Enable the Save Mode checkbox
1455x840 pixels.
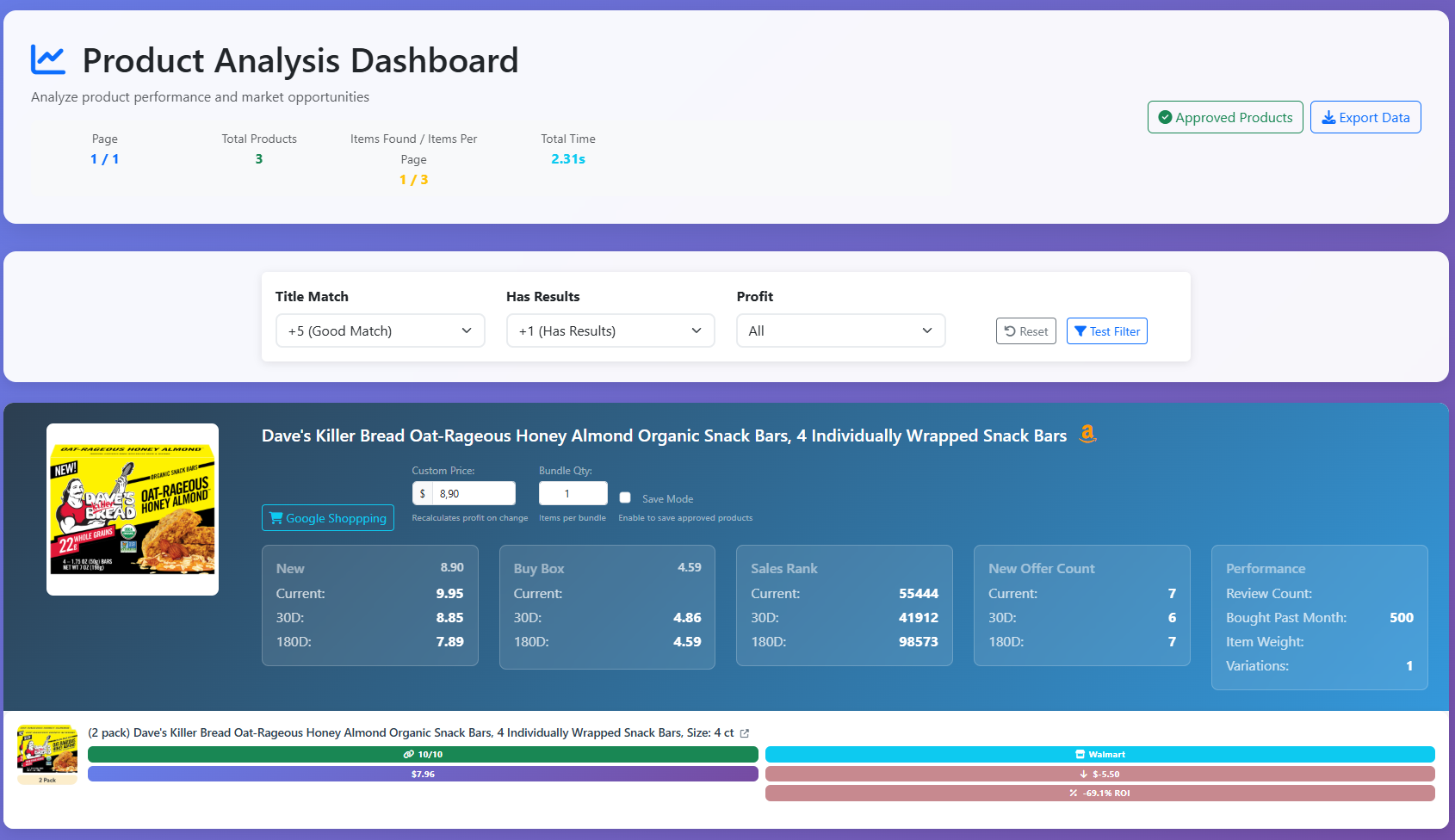tap(625, 497)
